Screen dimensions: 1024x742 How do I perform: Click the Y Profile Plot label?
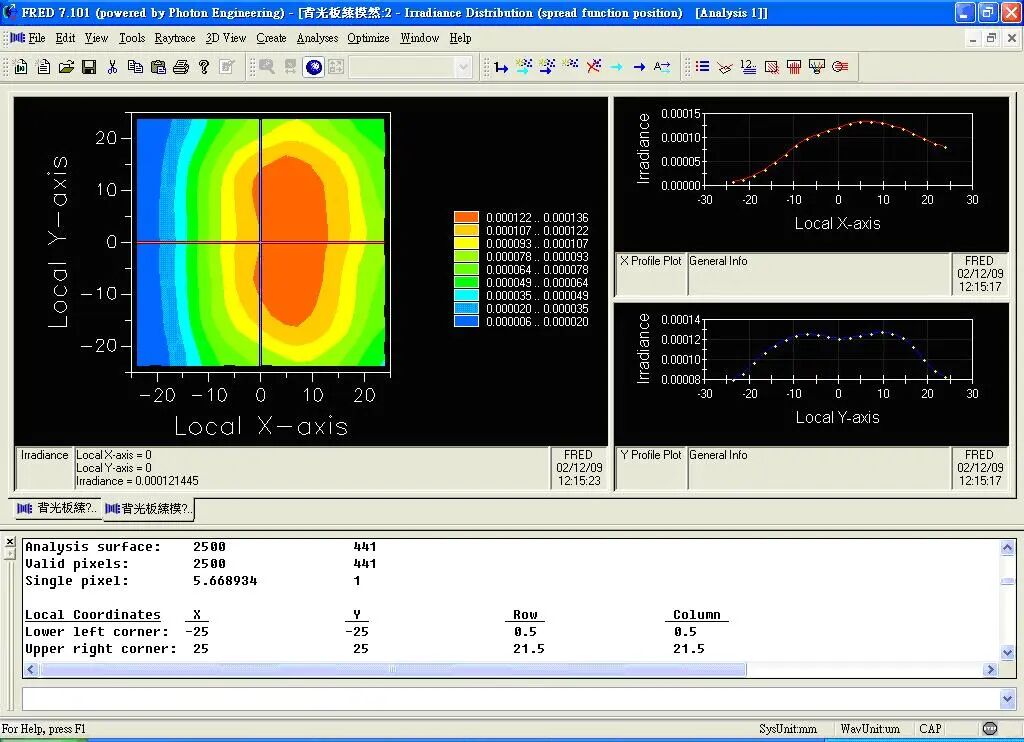click(651, 455)
